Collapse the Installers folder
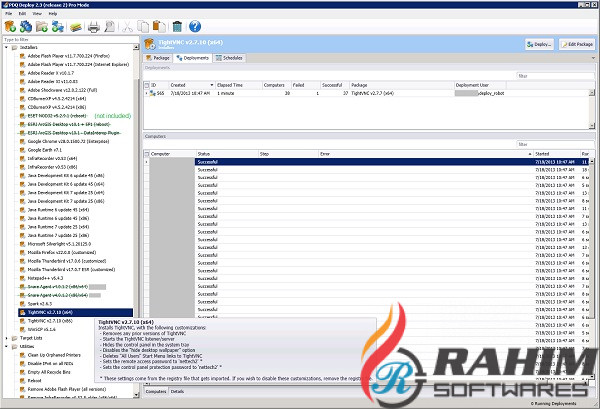600x409 pixels. 6,47
